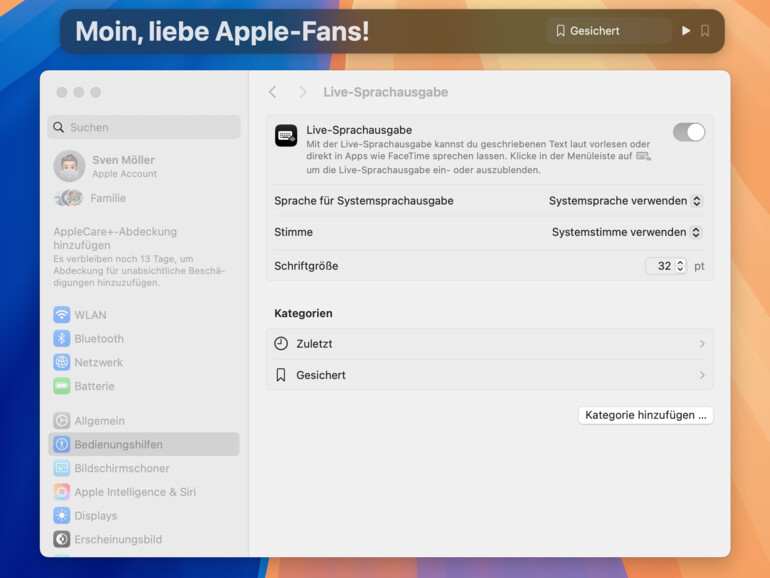Select WLAN label in sidebar
The width and height of the screenshot is (770, 578).
coord(90,315)
